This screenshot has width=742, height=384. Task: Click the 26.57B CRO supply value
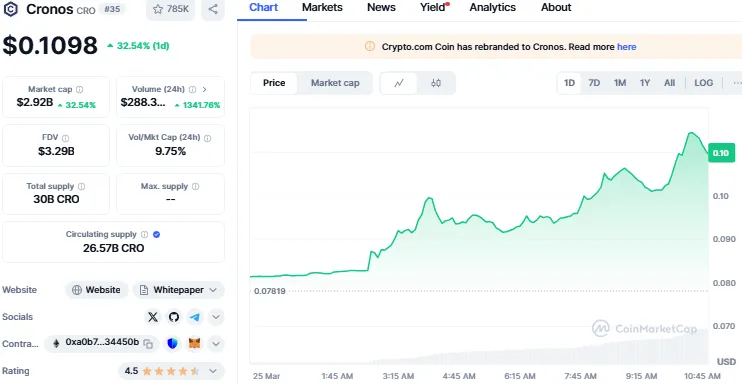(114, 248)
